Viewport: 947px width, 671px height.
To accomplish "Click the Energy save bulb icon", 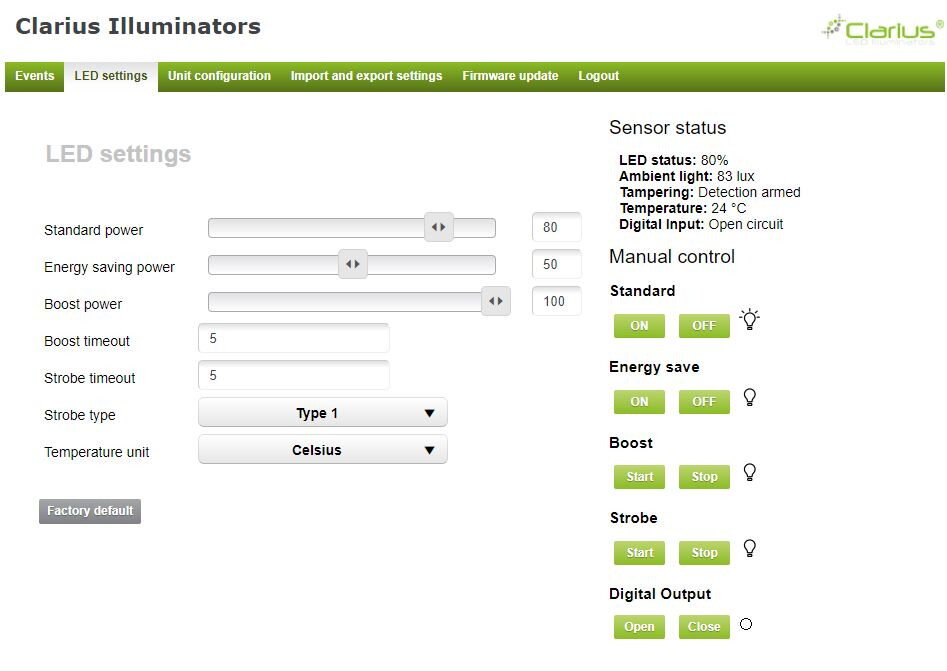I will tap(750, 397).
